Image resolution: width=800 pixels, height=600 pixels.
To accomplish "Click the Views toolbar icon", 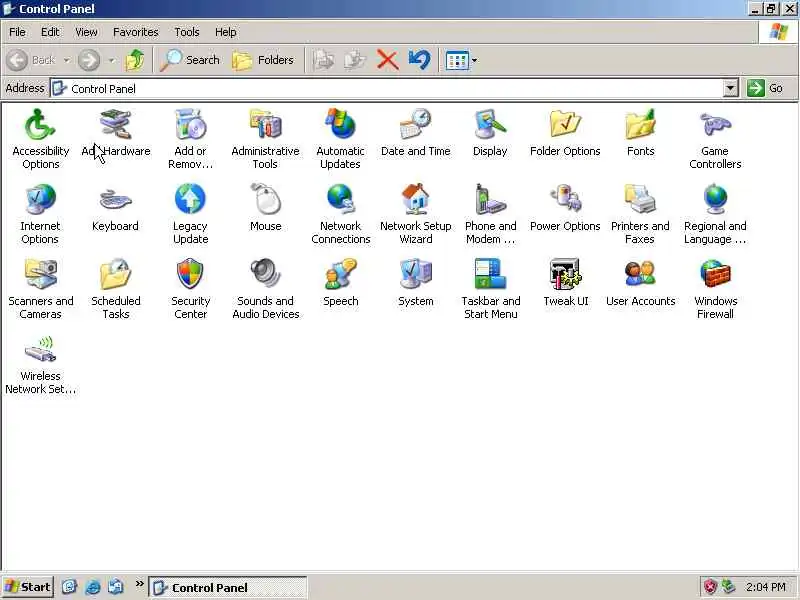I will pyautogui.click(x=457, y=60).
